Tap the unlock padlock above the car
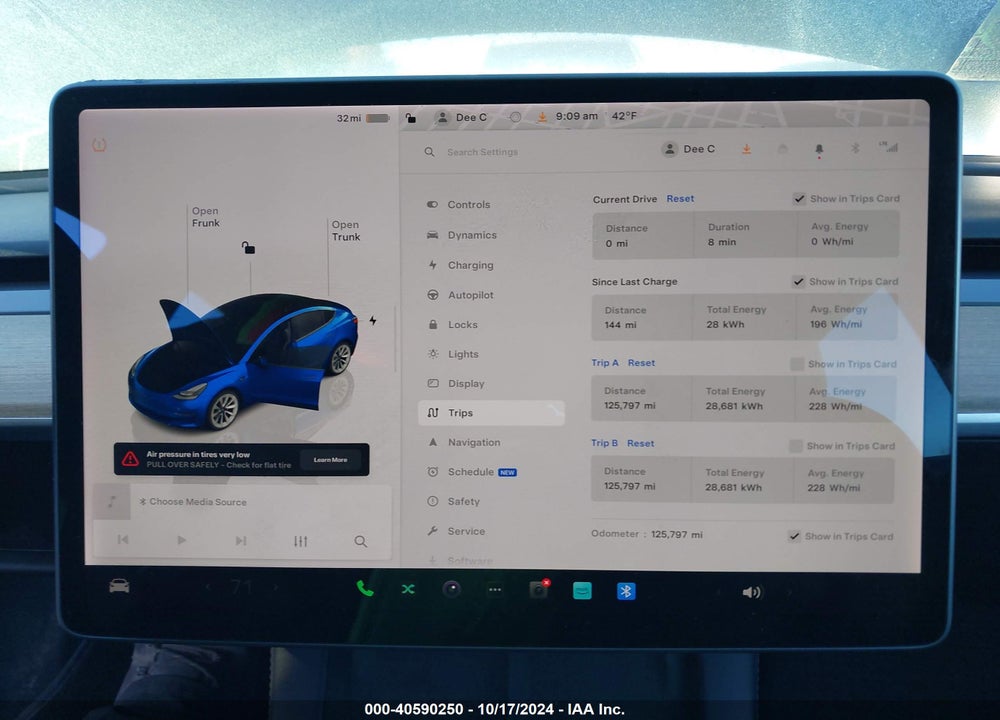This screenshot has height=720, width=1000. pos(248,247)
